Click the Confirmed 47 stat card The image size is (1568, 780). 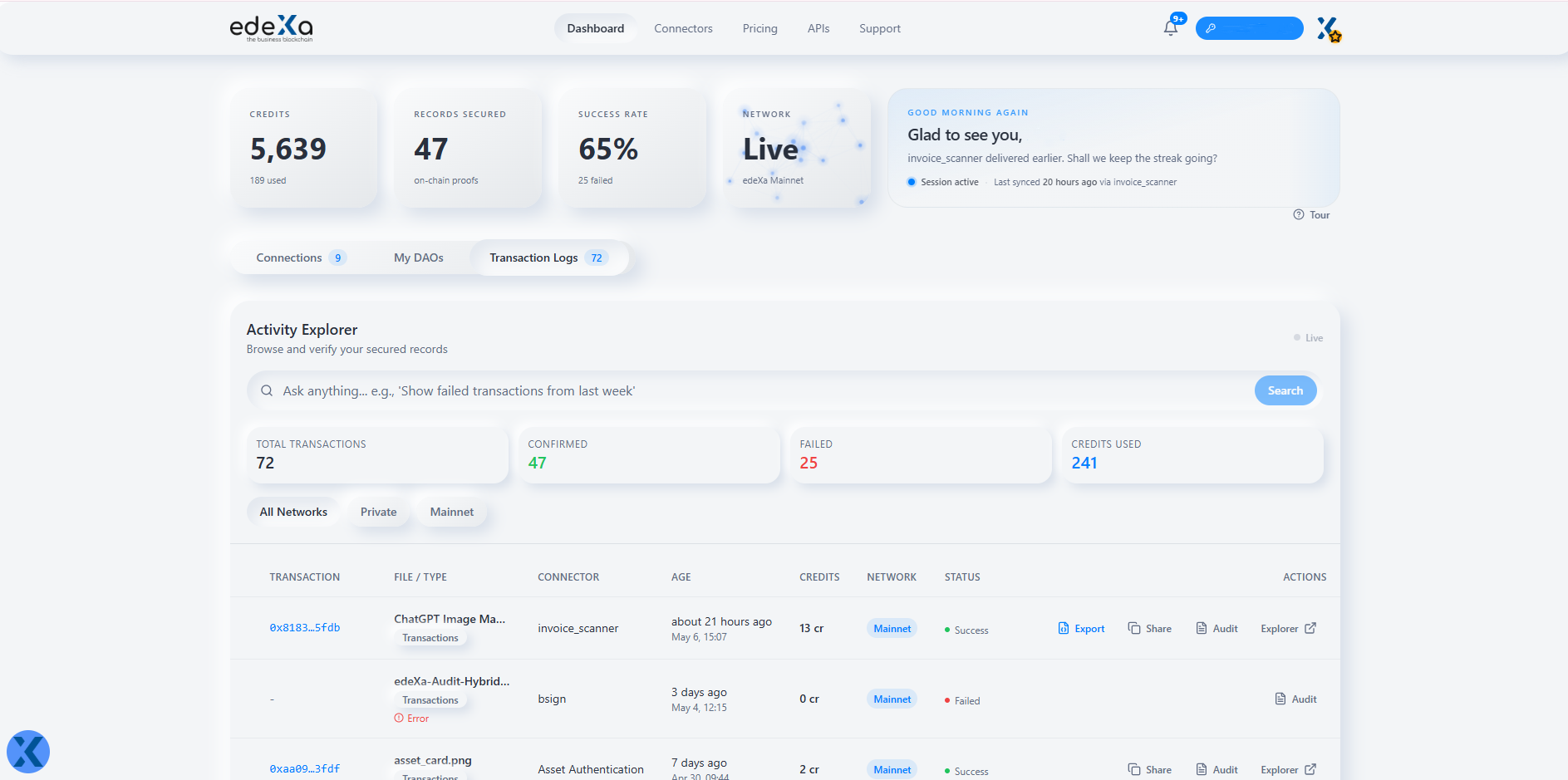649,455
